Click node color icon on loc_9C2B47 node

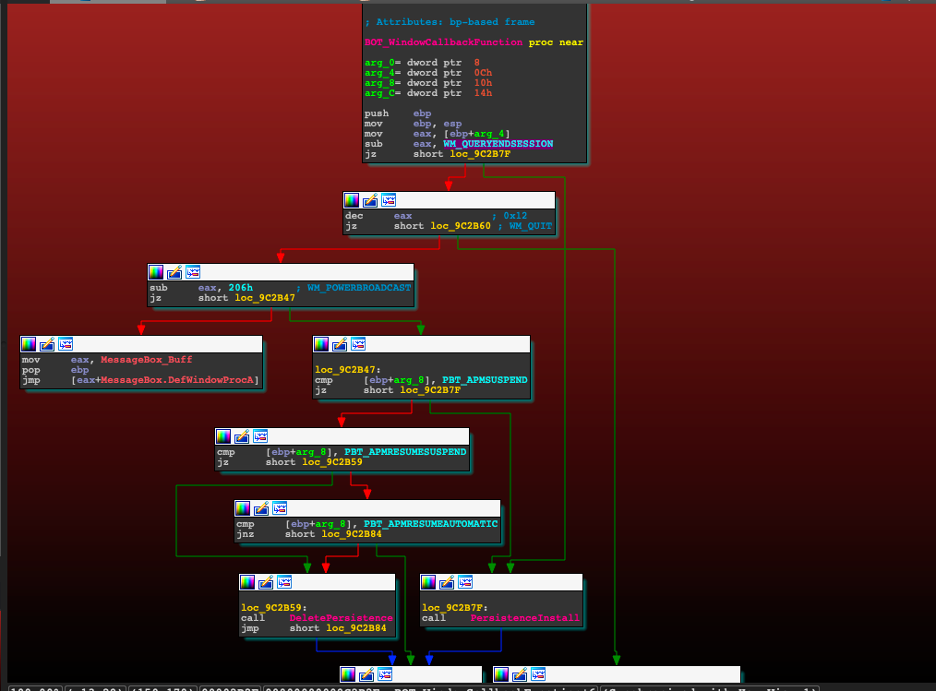pos(321,345)
